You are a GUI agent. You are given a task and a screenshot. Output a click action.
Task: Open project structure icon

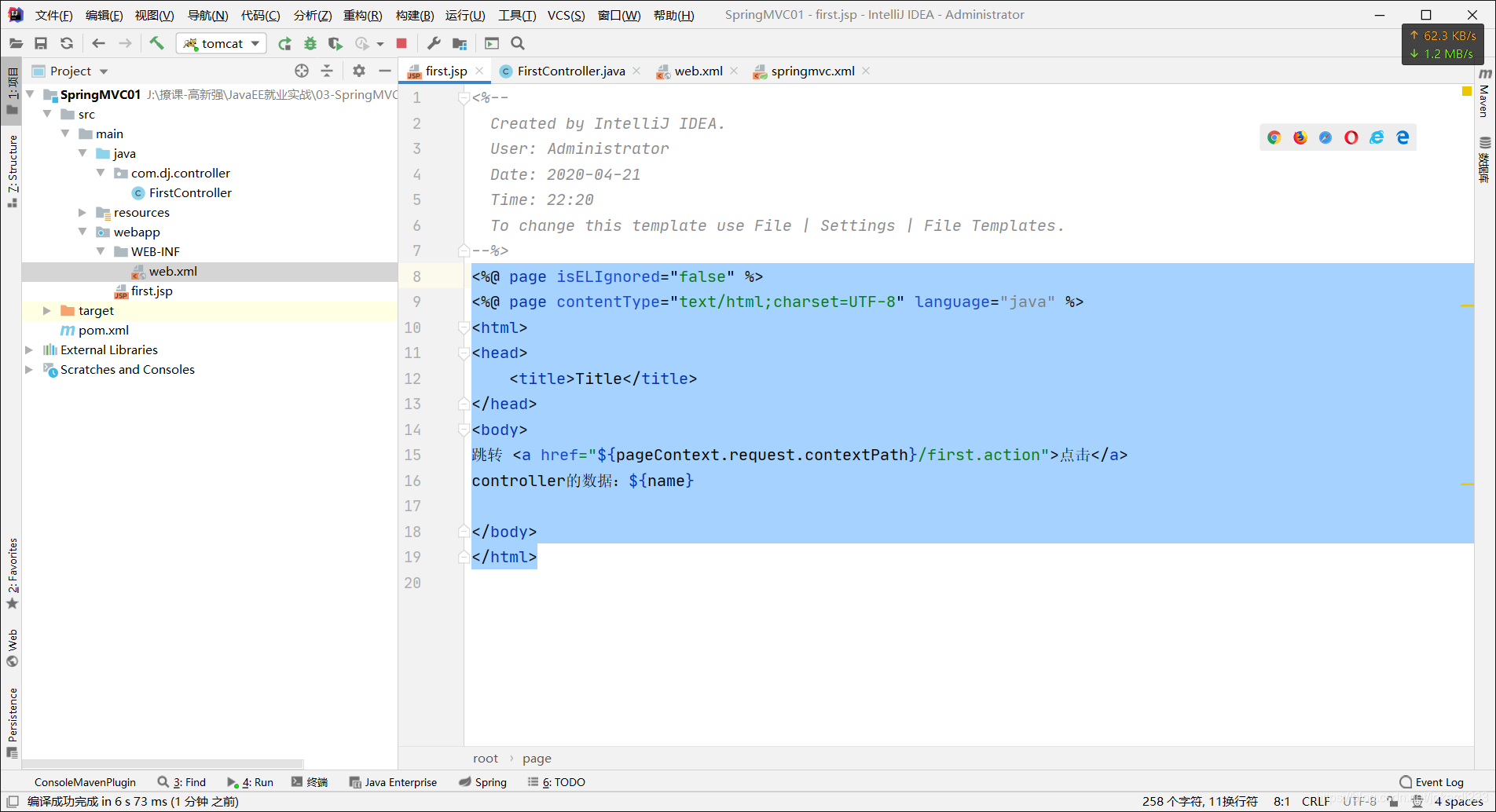tap(460, 44)
